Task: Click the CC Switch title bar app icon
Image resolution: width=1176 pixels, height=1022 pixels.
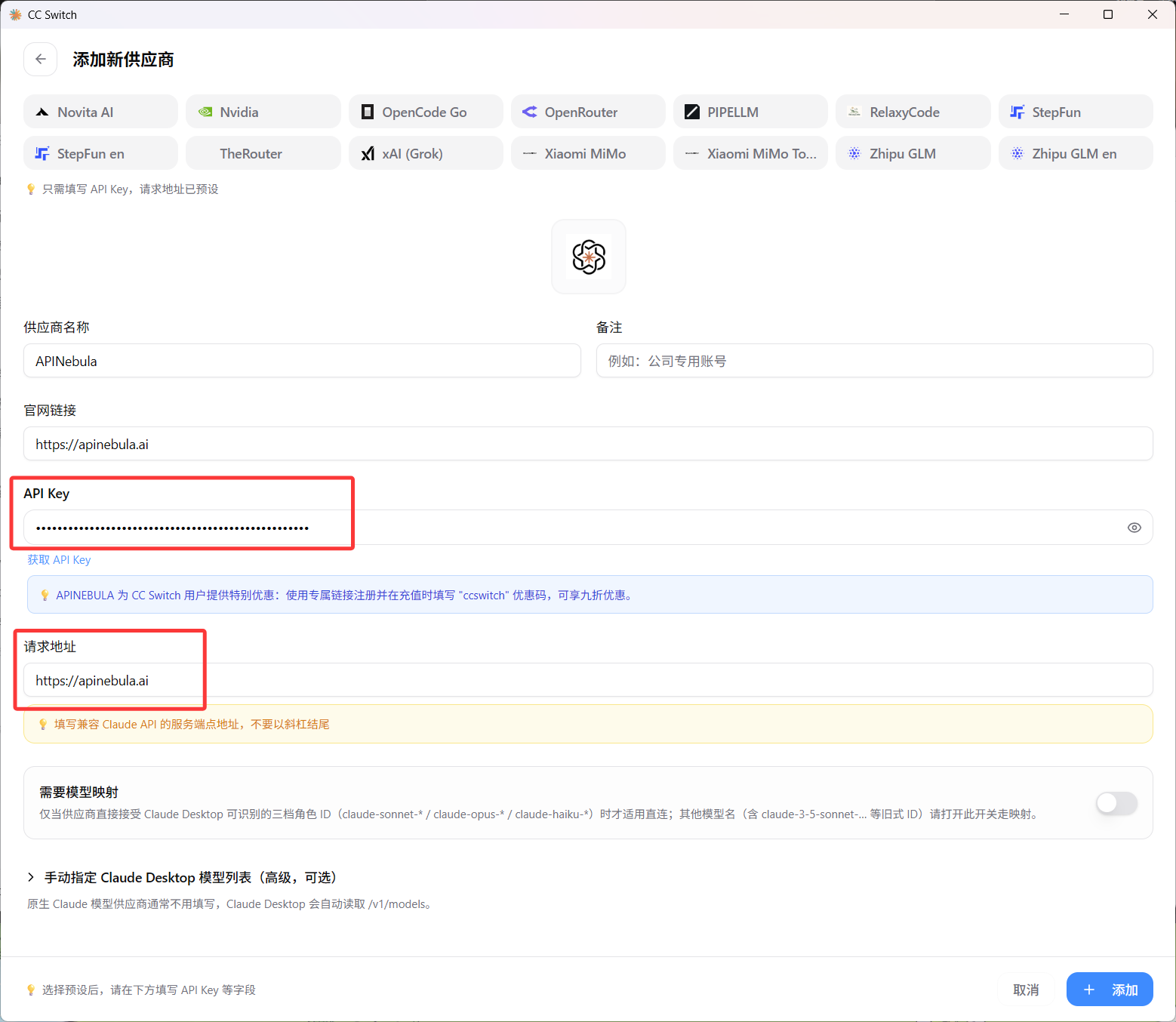Action: 15,14
